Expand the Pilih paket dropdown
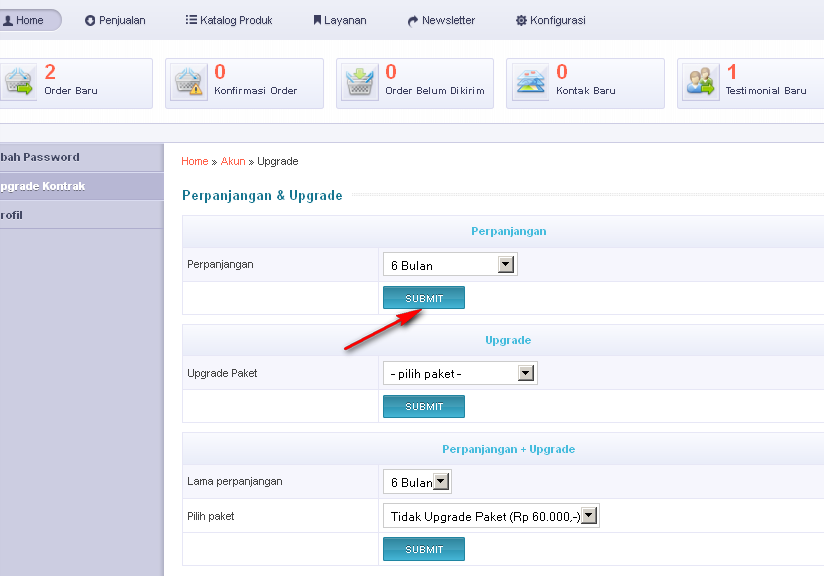The image size is (824, 576). (x=490, y=516)
